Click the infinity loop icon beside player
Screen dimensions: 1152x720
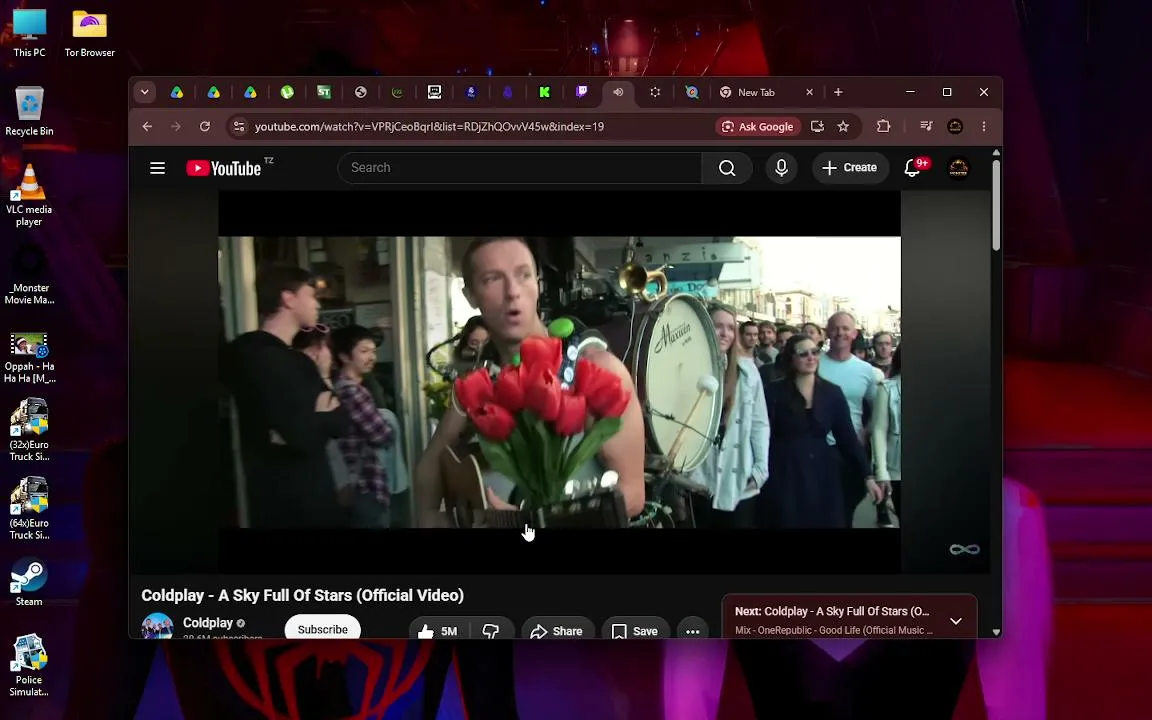(964, 550)
